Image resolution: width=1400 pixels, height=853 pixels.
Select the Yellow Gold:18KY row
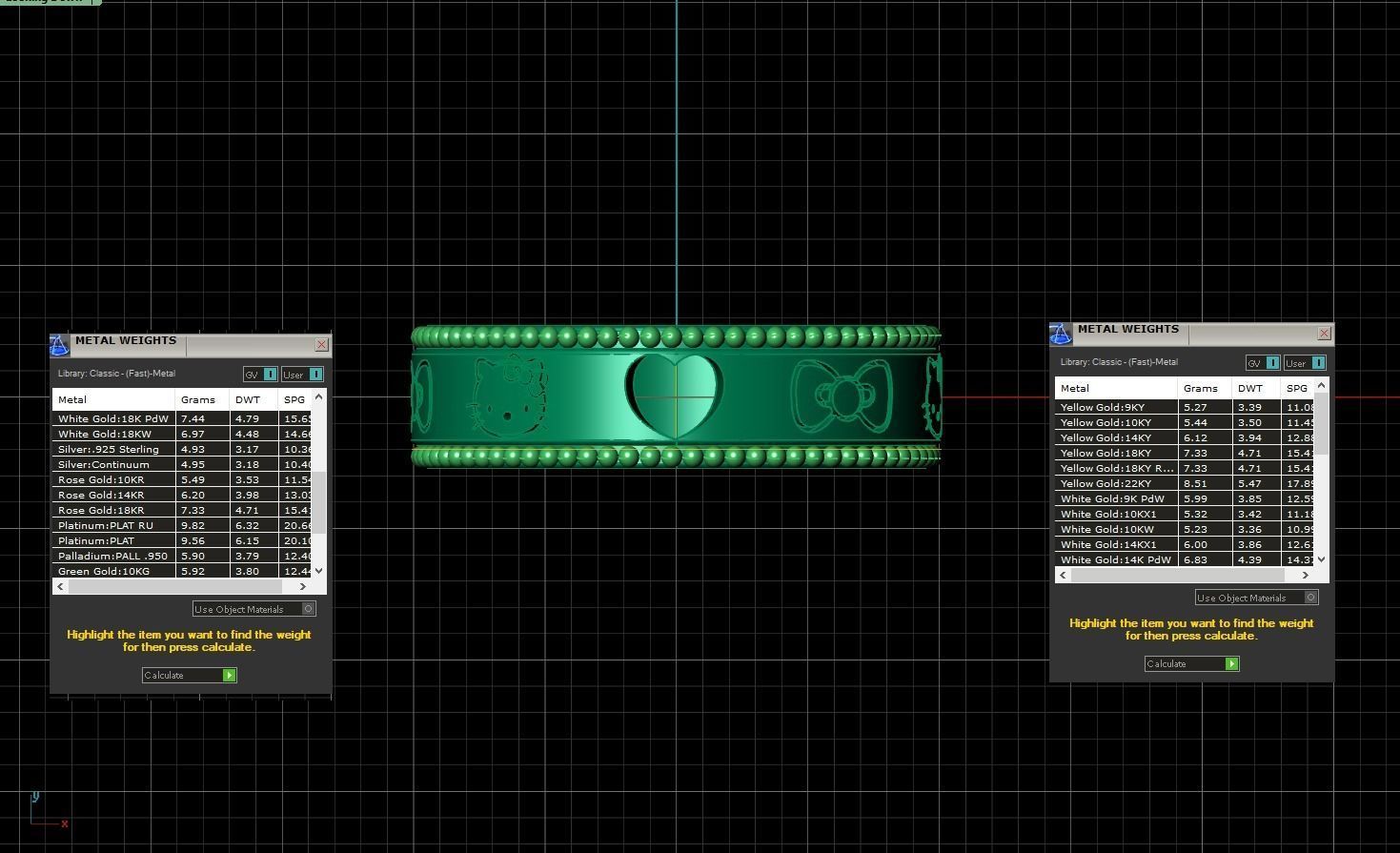1185,453
